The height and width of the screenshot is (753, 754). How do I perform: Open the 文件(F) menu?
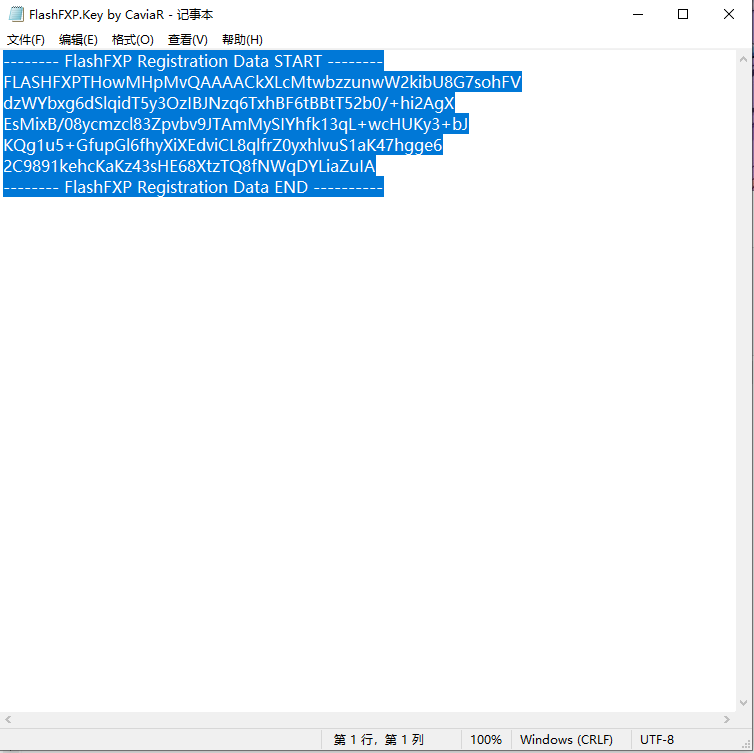(25, 39)
